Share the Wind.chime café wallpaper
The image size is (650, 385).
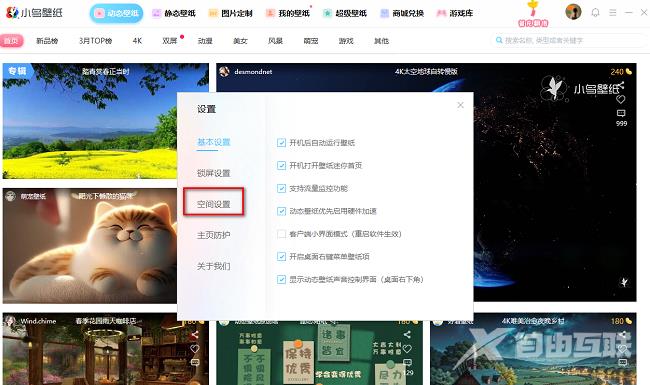(x=194, y=334)
